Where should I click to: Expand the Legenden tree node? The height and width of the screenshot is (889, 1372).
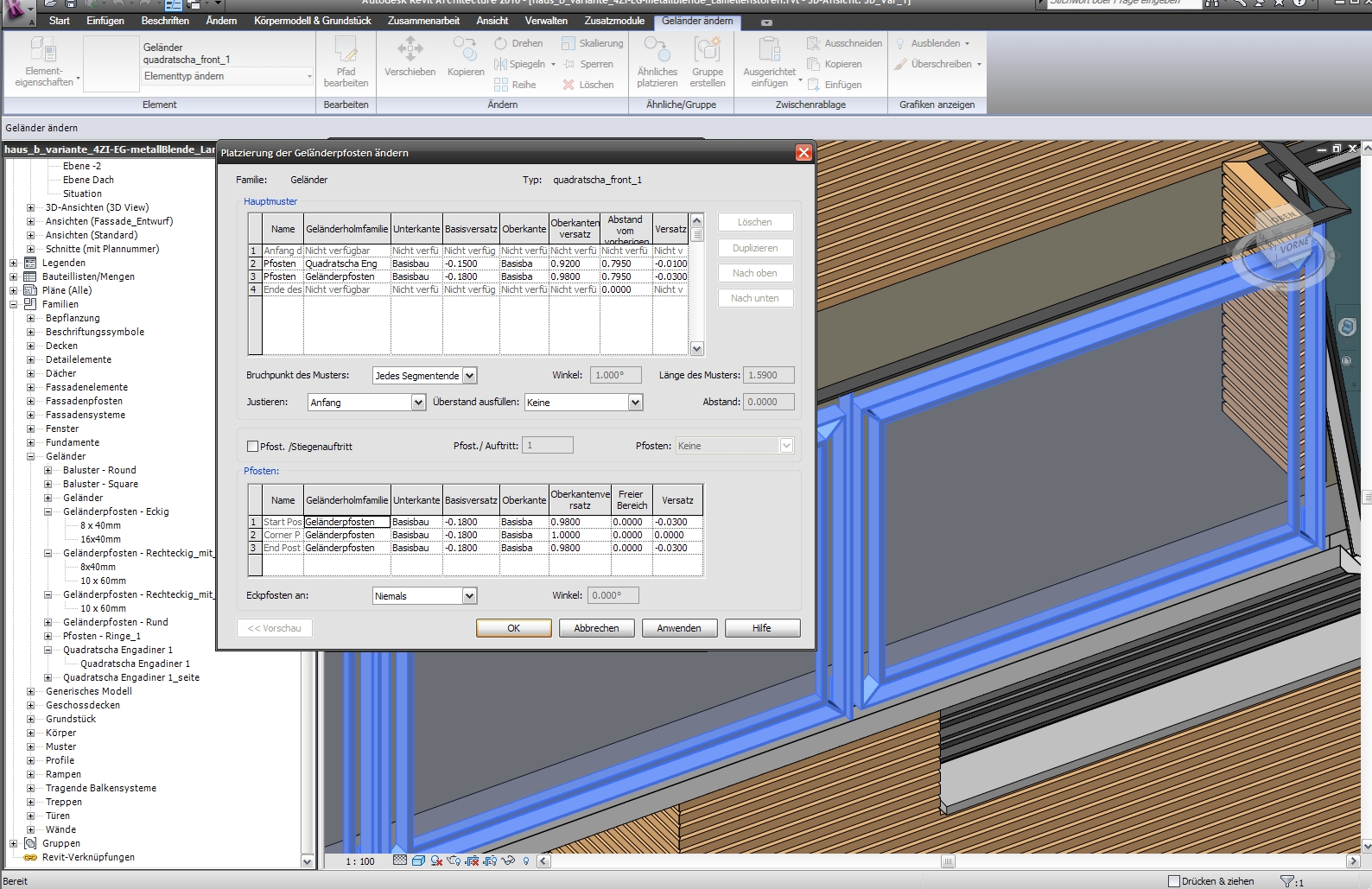pos(13,263)
